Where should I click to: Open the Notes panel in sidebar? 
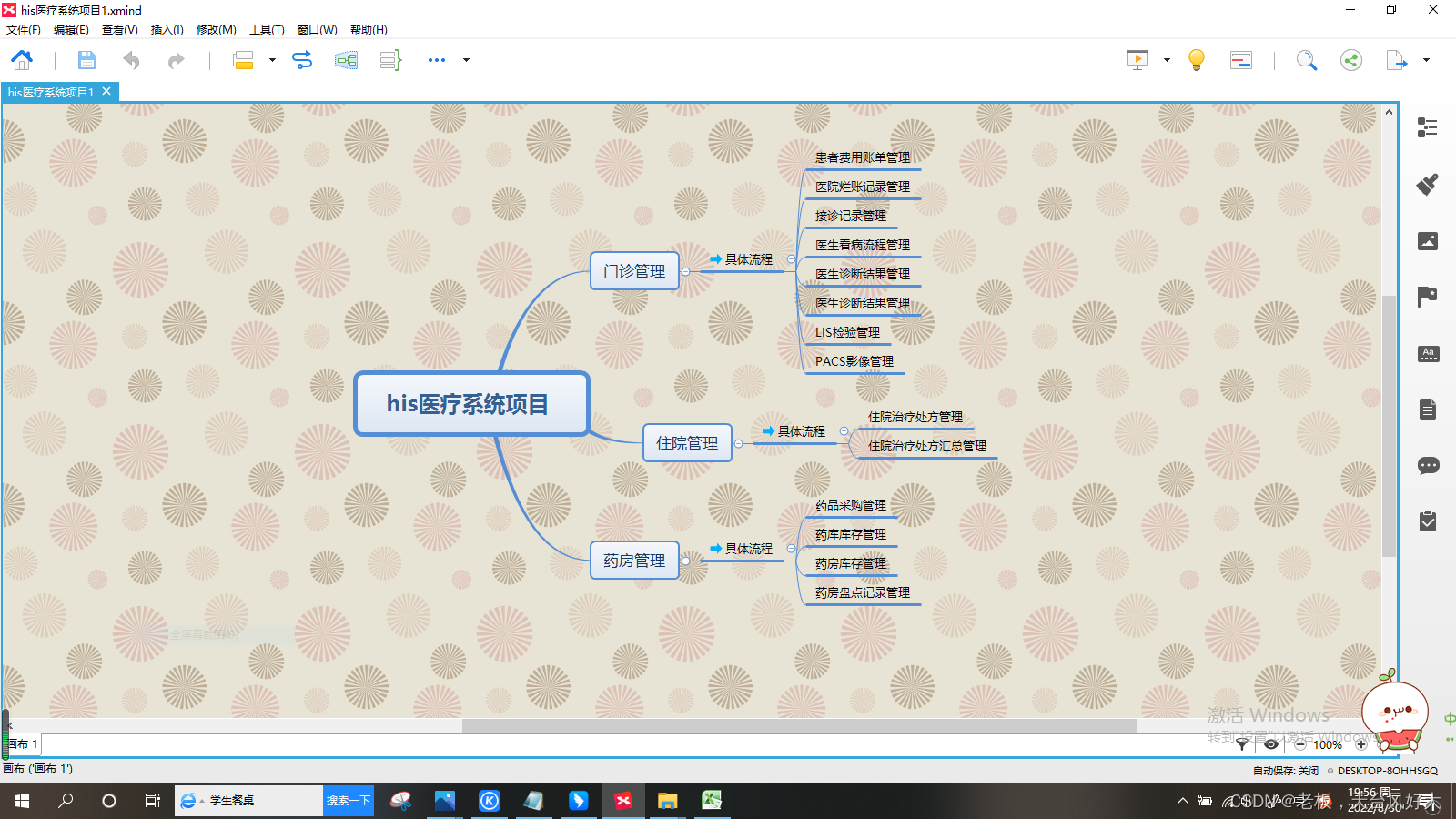[x=1428, y=409]
